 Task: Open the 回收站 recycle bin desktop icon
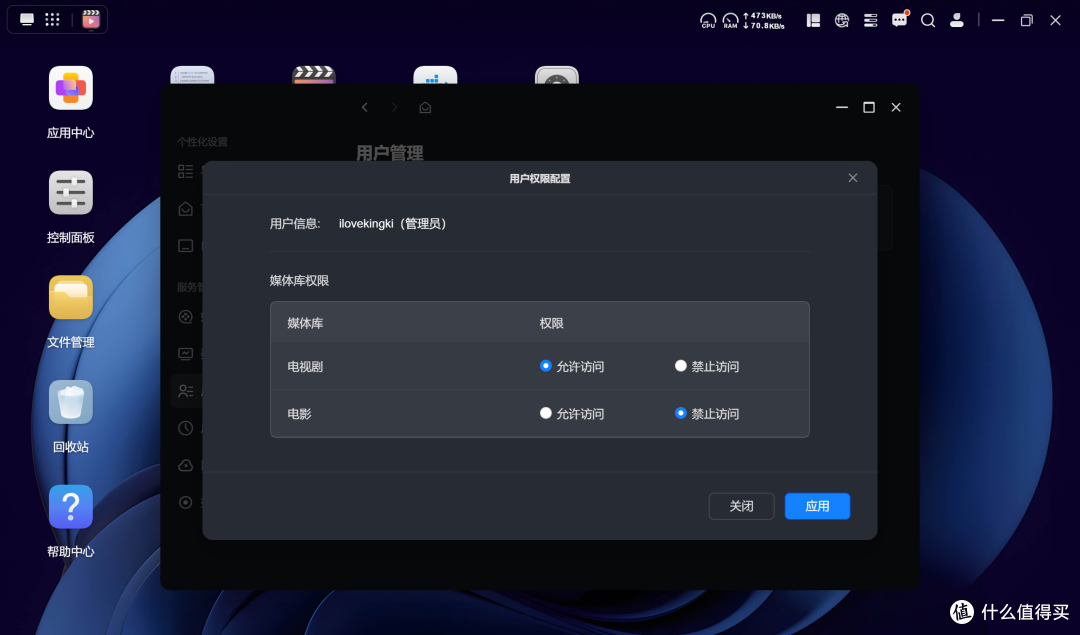[x=70, y=402]
